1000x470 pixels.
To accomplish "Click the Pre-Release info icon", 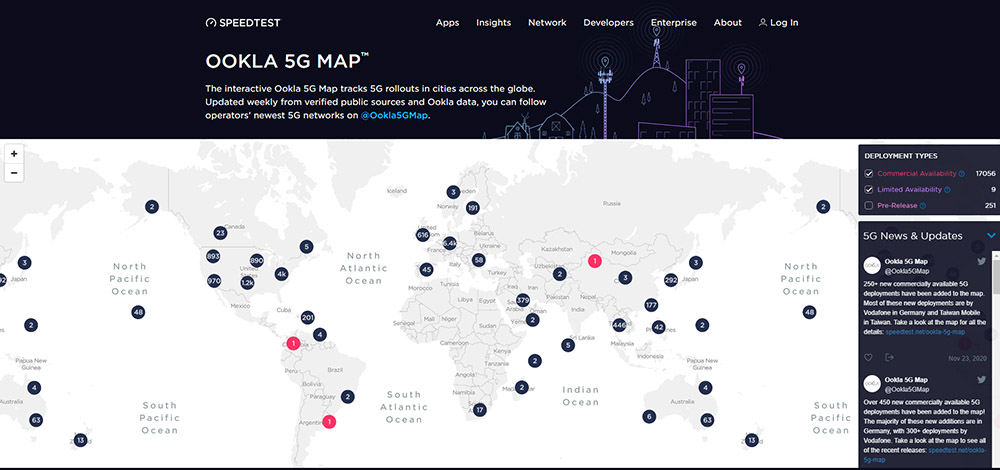I will pyautogui.click(x=922, y=206).
